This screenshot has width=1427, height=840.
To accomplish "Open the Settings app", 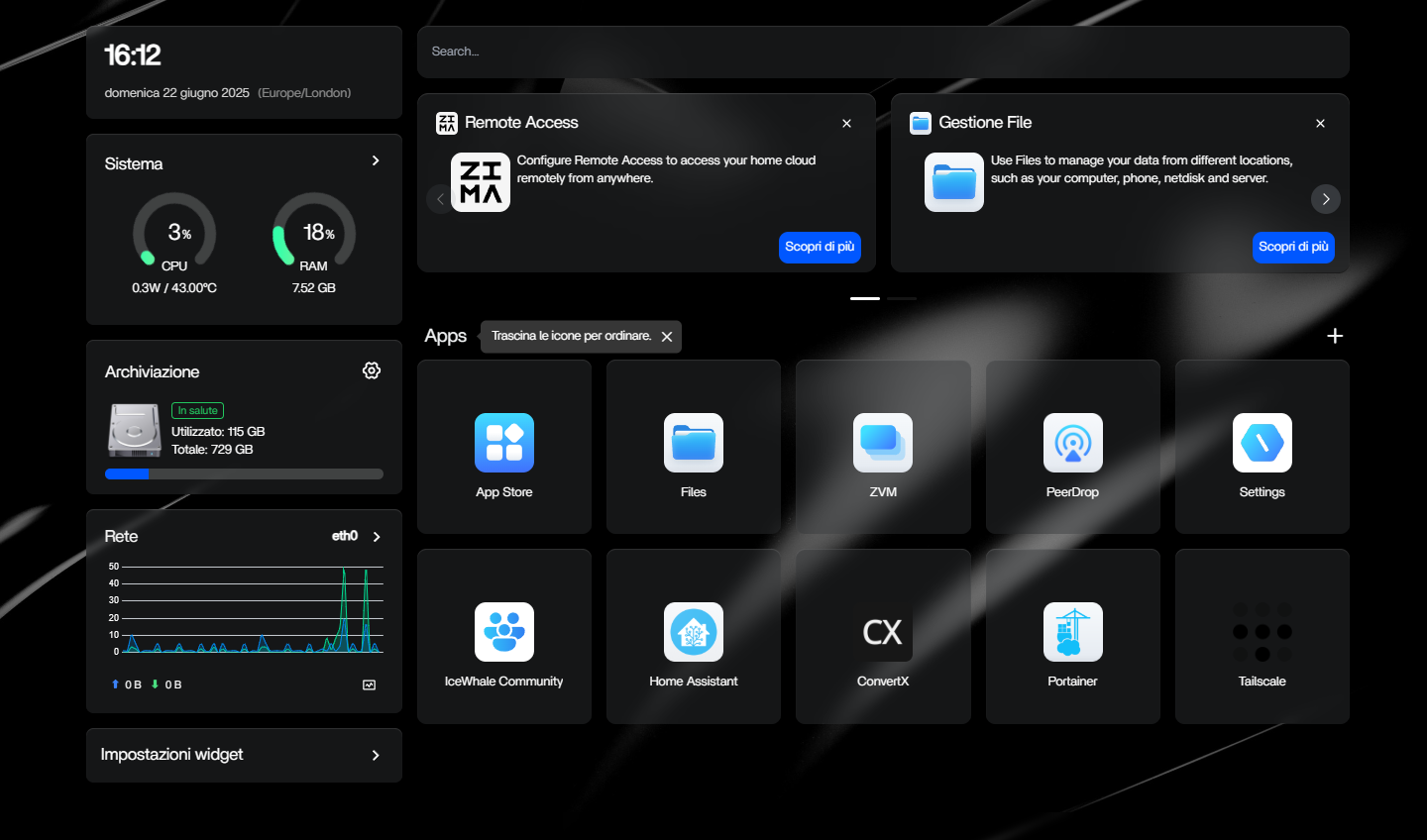I will pyautogui.click(x=1262, y=446).
